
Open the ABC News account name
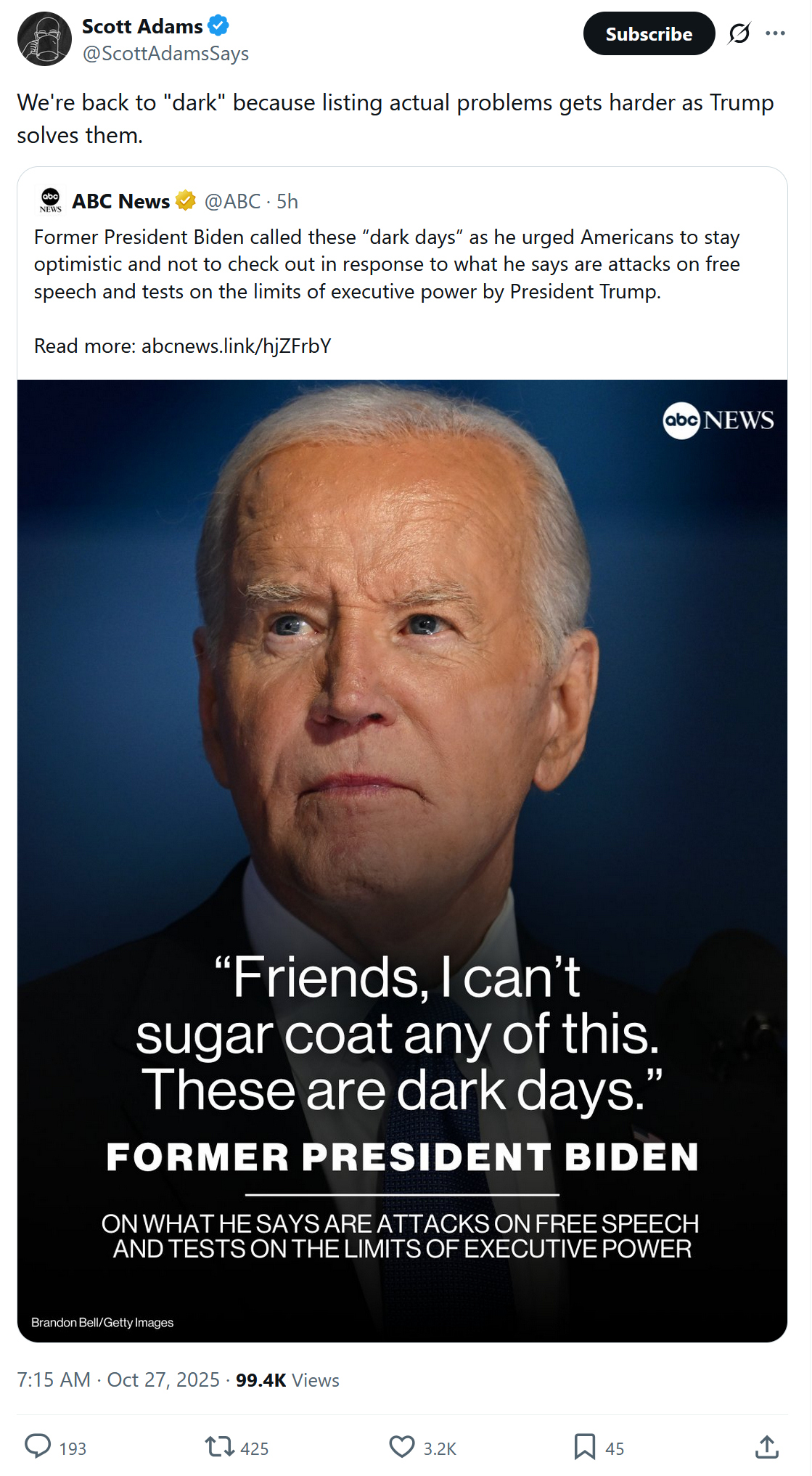tap(120, 201)
